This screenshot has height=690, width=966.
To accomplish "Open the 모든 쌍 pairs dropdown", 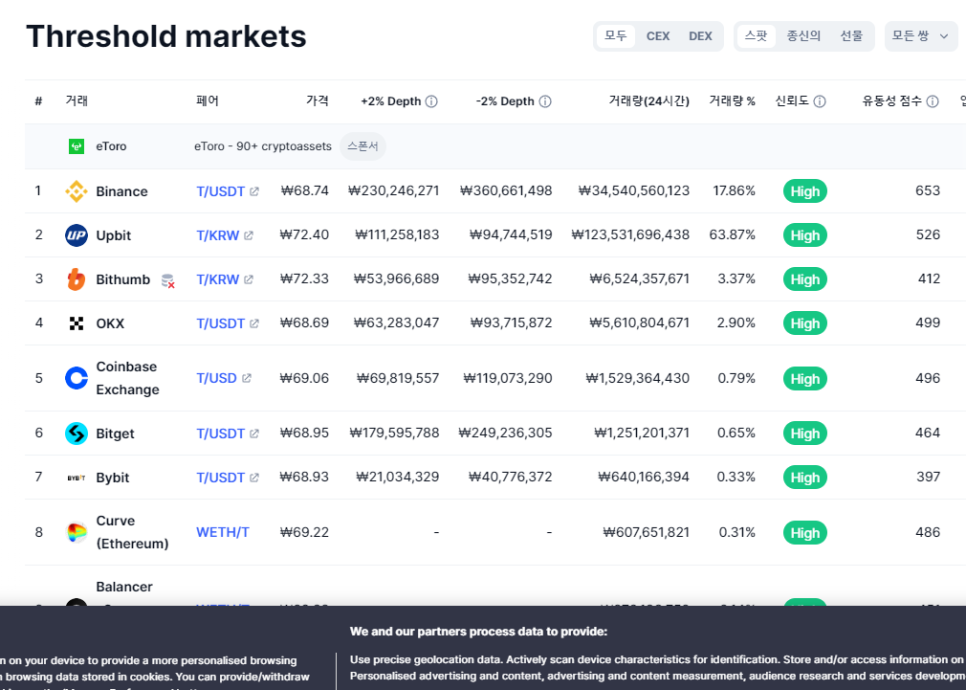I will pyautogui.click(x=921, y=36).
